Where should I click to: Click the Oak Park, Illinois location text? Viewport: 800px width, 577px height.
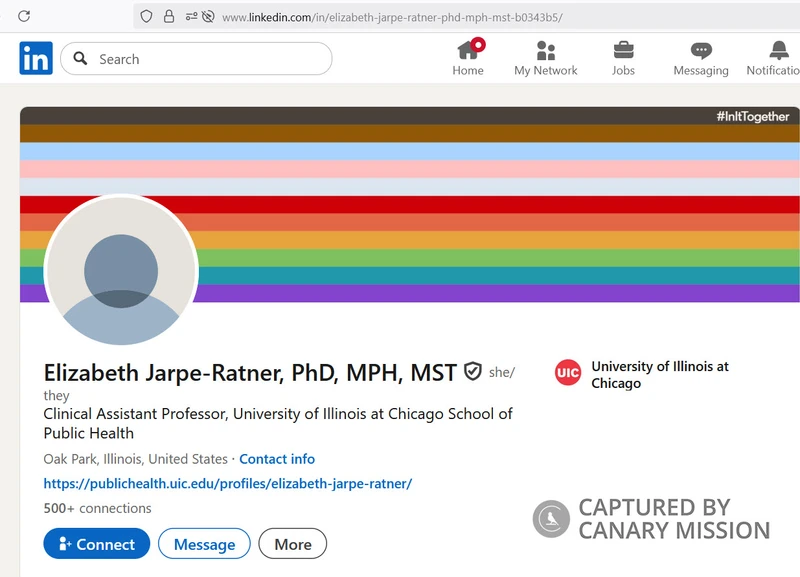[x=135, y=459]
